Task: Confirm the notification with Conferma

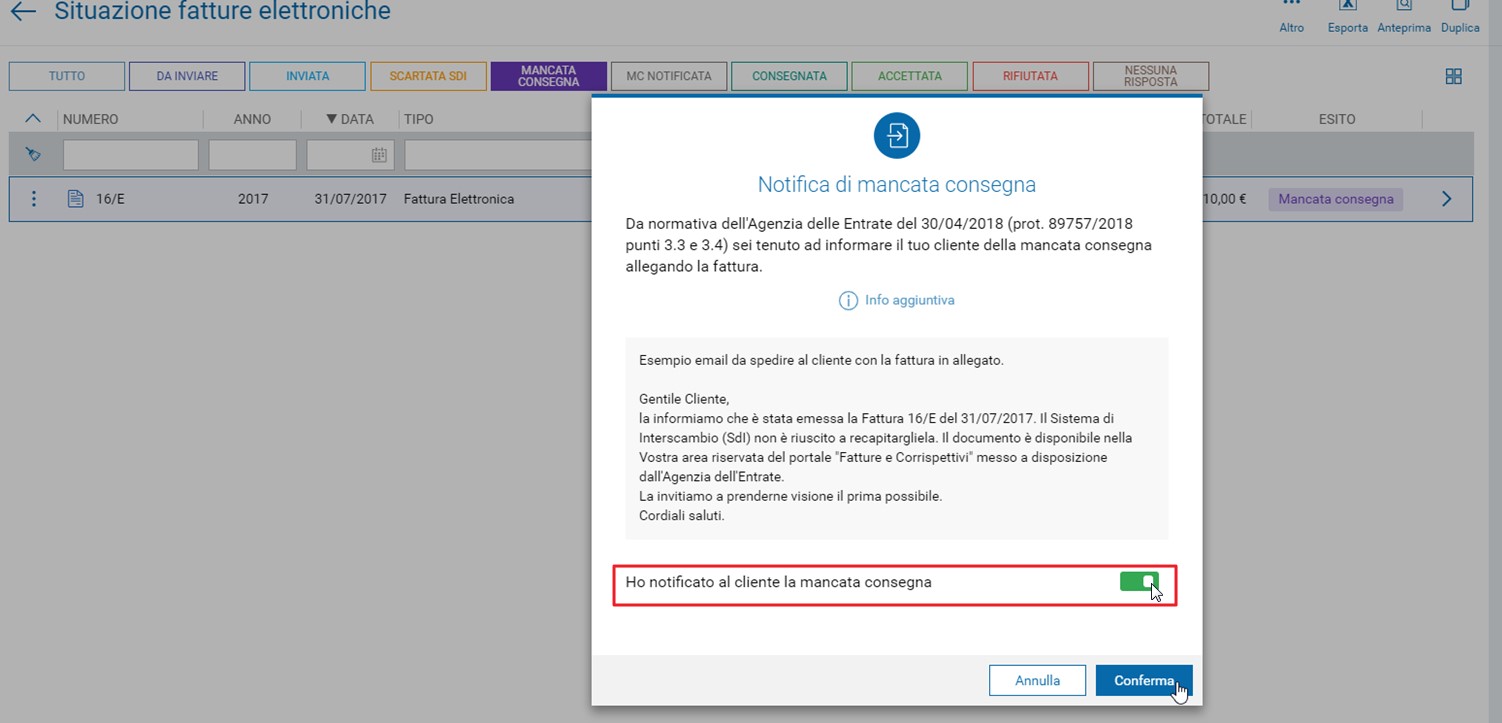Action: coord(1144,680)
